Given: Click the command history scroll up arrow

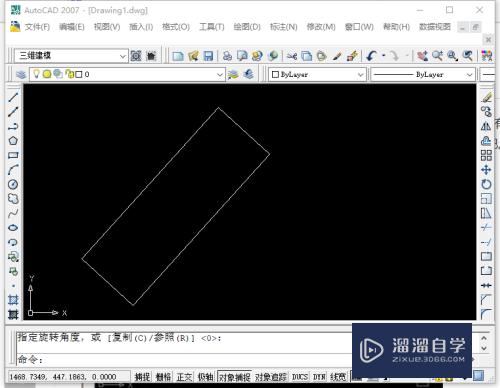Looking at the screenshot, I should (484, 338).
